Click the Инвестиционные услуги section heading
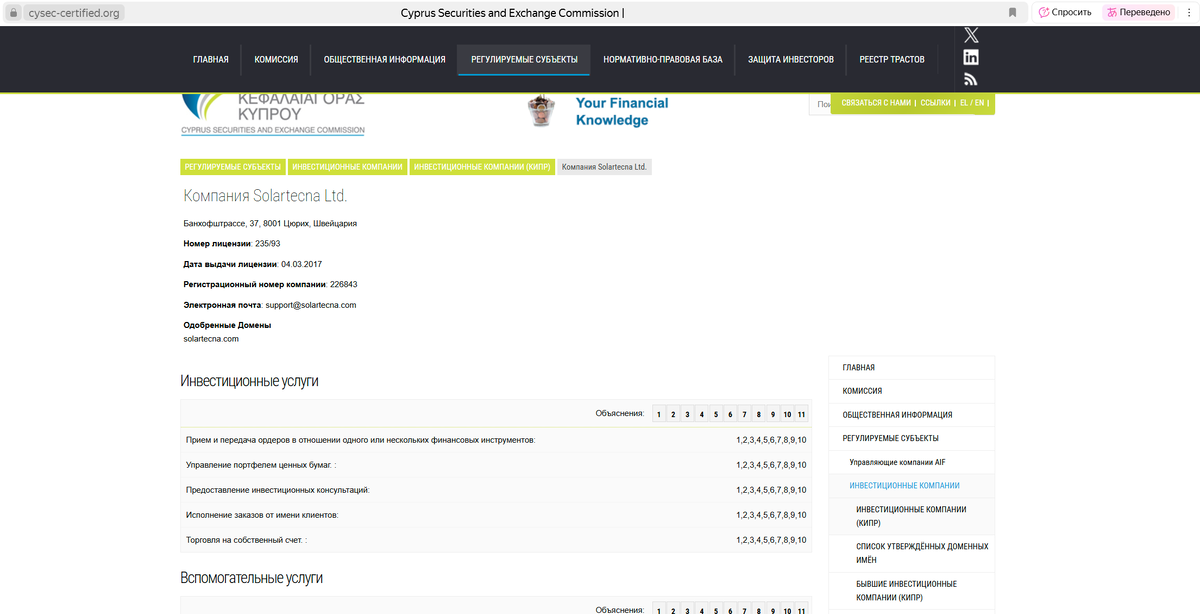 [249, 381]
